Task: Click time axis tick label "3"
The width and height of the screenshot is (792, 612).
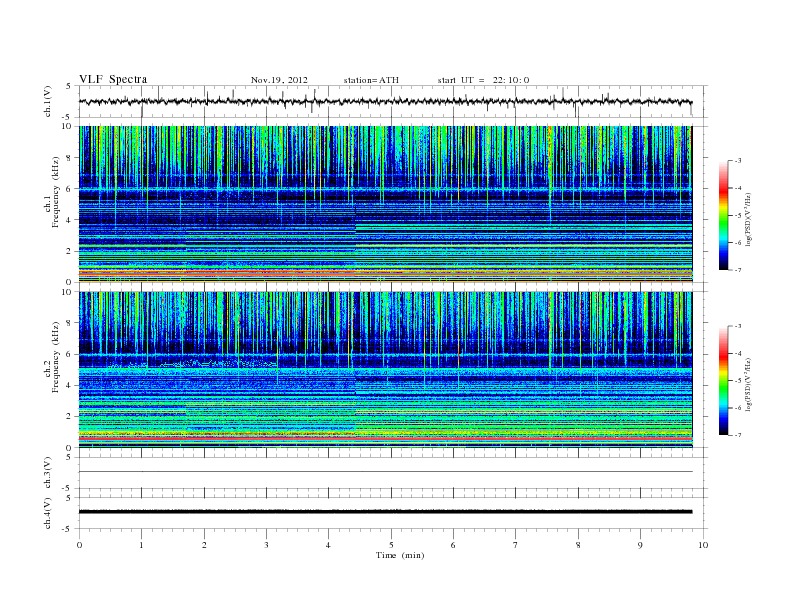Action: (266, 545)
